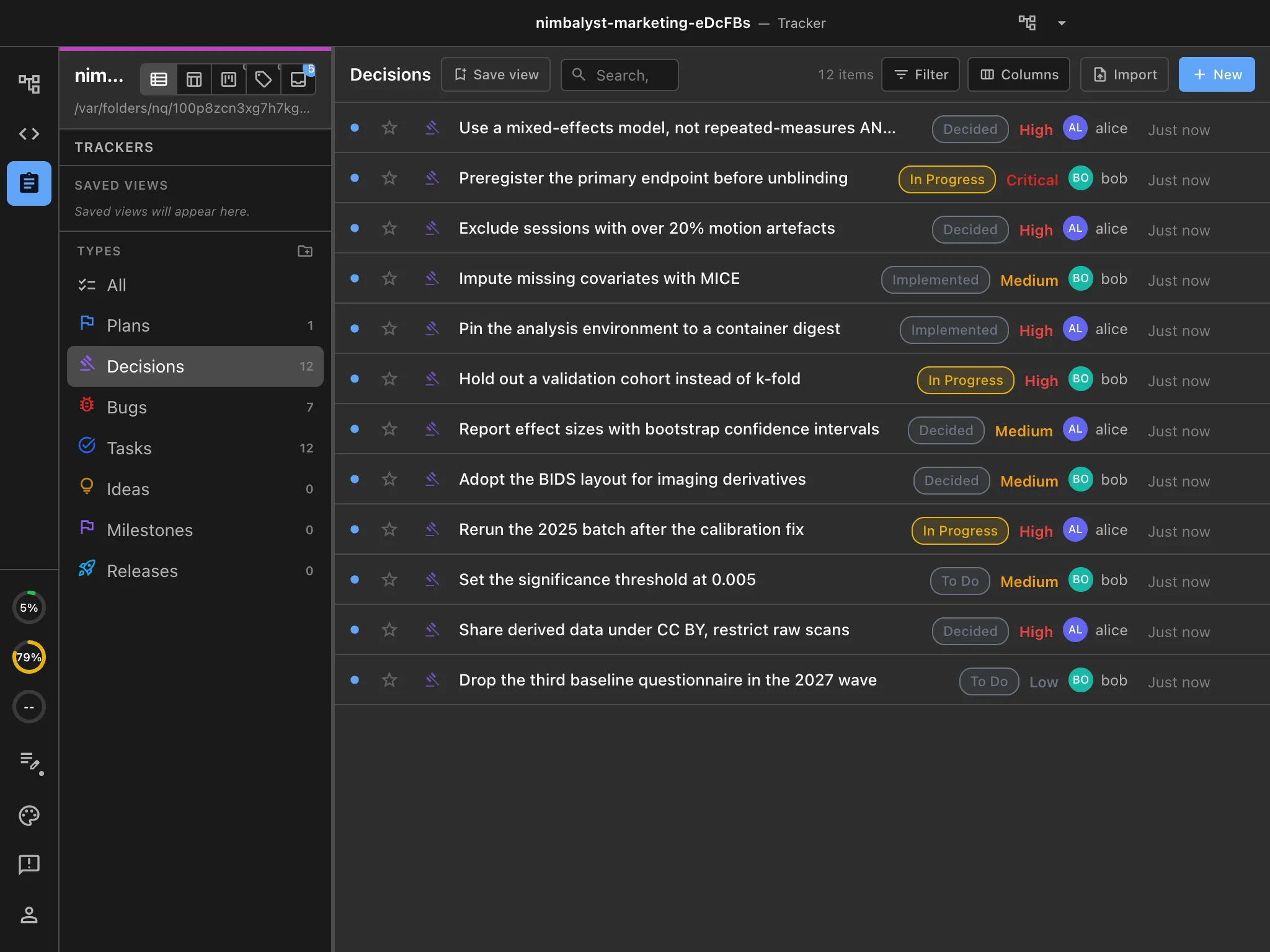Click blue unread dot on Rerun 2025 batch row
The height and width of the screenshot is (952, 1270).
coord(355,529)
